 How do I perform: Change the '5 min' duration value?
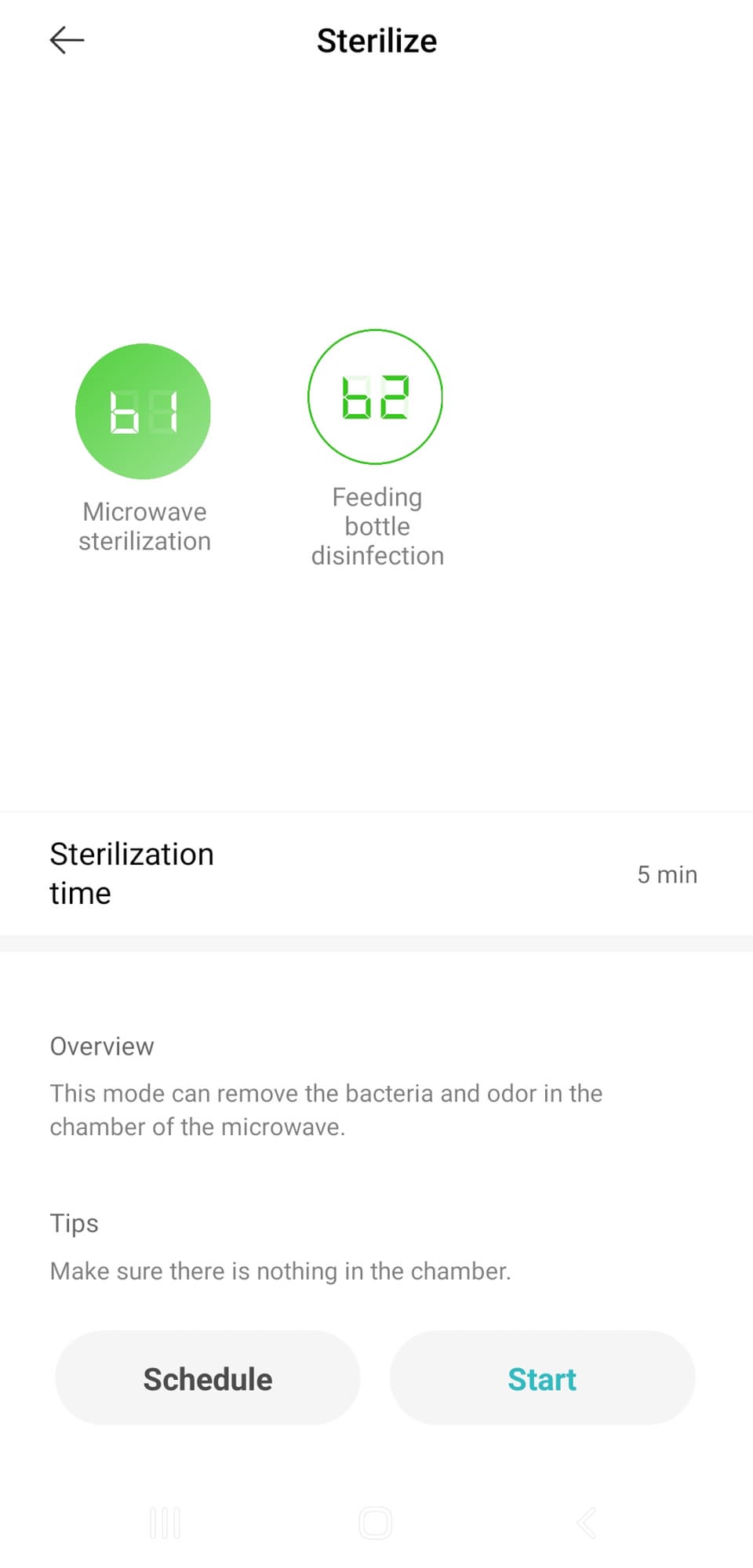coord(667,874)
